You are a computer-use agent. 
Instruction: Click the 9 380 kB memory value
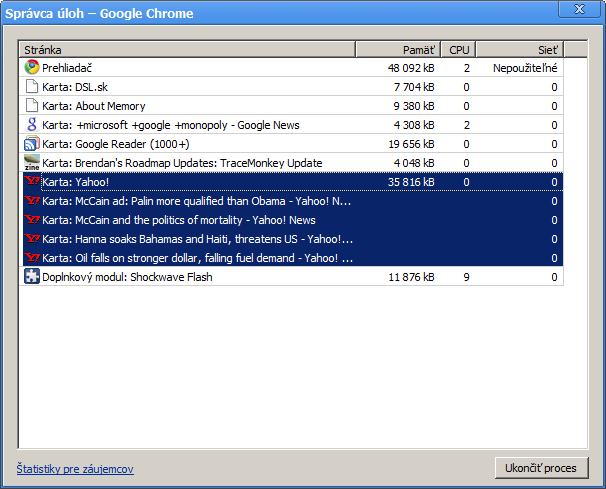(x=414, y=106)
